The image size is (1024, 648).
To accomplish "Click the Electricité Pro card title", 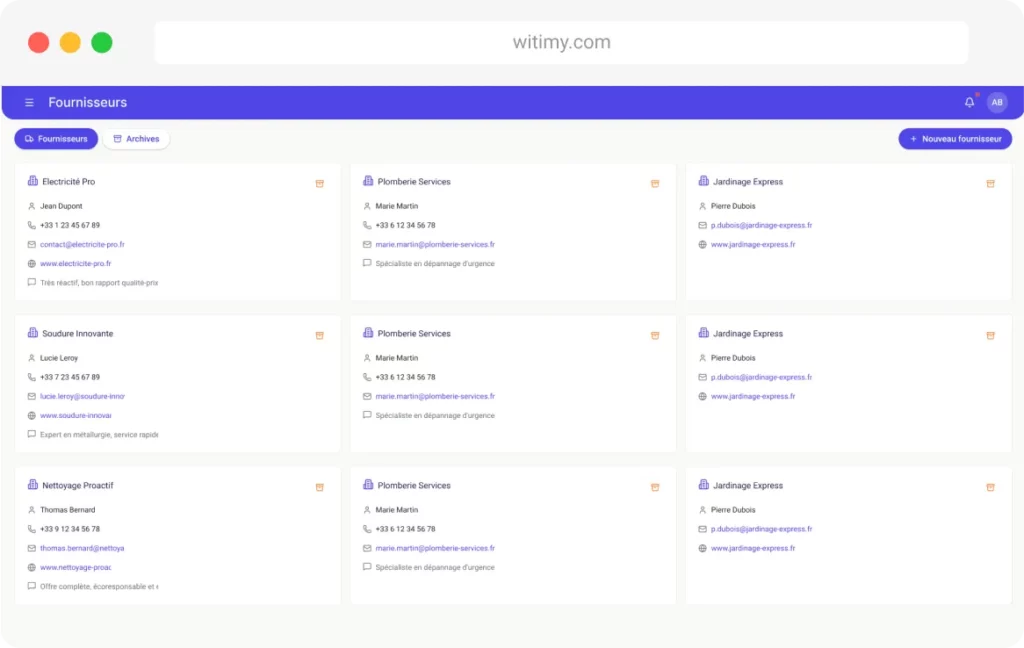I will pos(69,182).
